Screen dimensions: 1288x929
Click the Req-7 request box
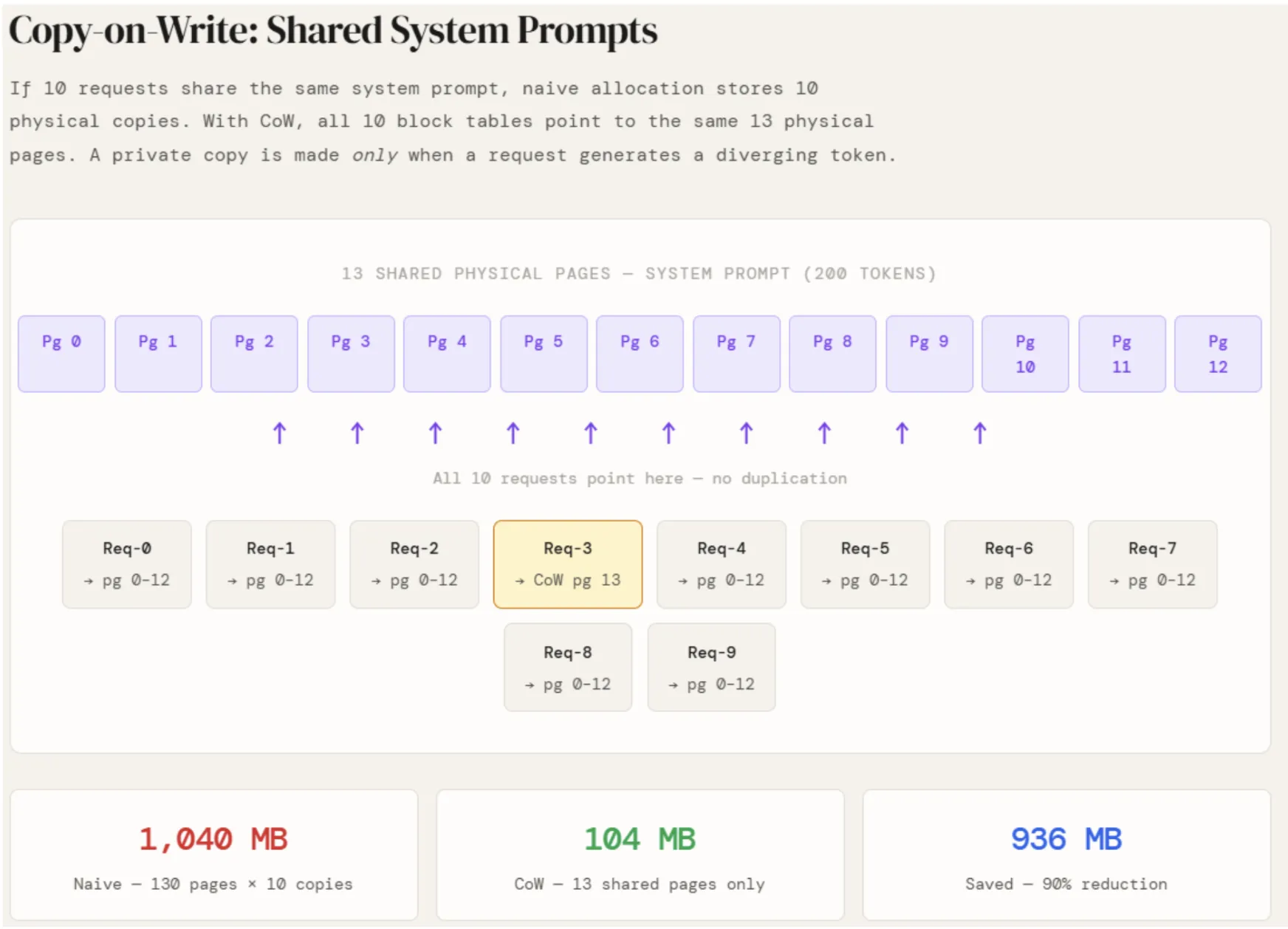pyautogui.click(x=1152, y=564)
